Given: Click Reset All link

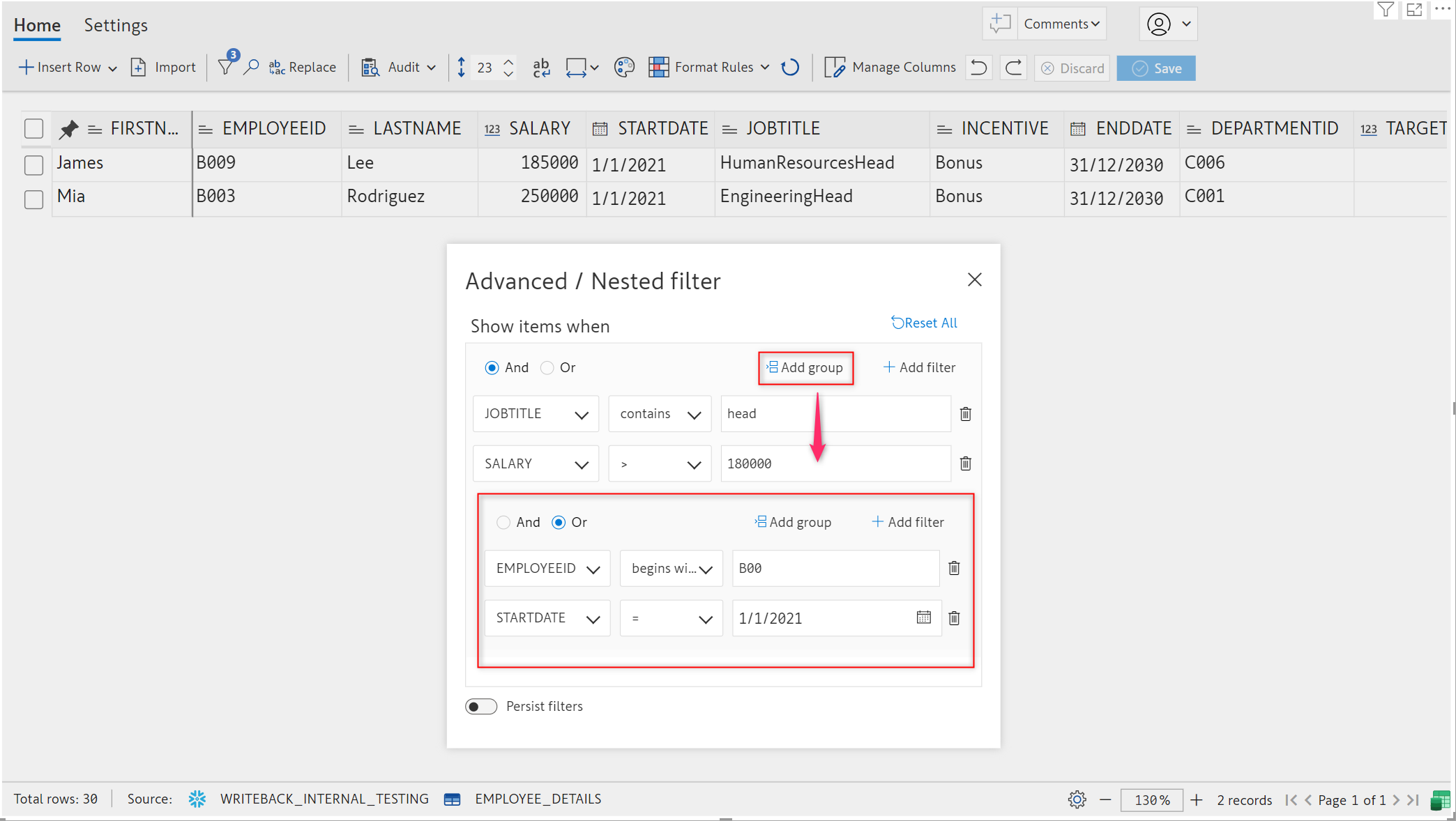Looking at the screenshot, I should pos(924,323).
